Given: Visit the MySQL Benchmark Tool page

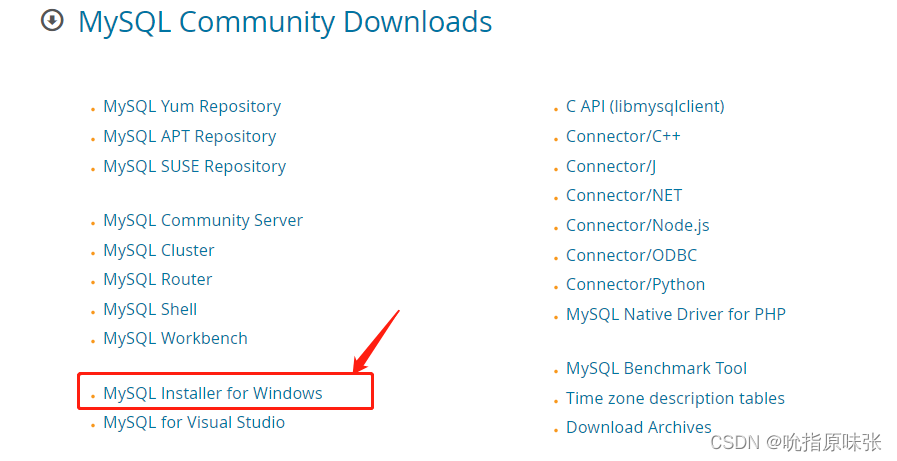Looking at the screenshot, I should point(656,368).
